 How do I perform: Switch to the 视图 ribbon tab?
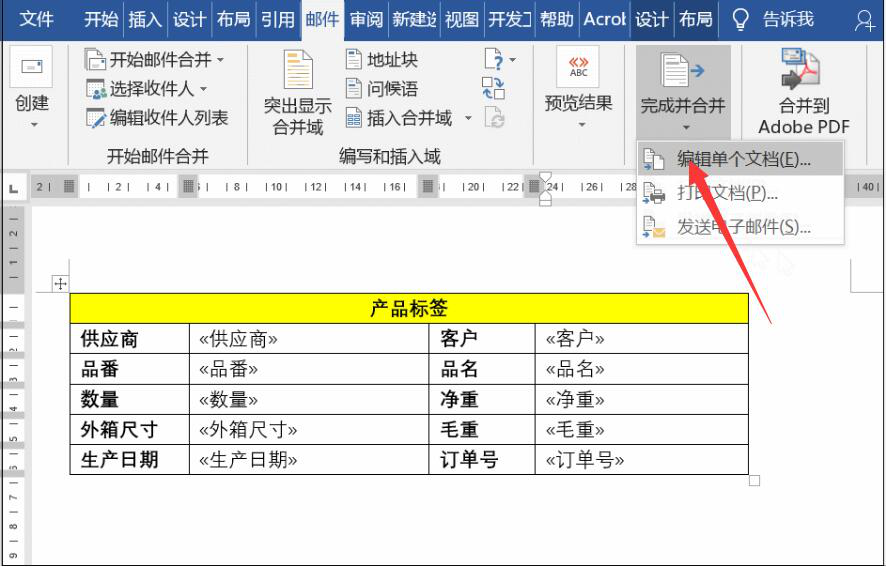[x=462, y=19]
